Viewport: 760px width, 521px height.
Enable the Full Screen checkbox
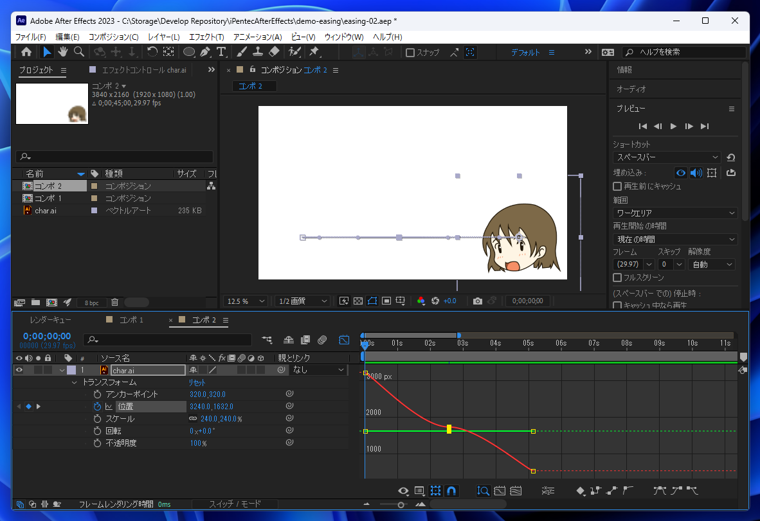617,278
